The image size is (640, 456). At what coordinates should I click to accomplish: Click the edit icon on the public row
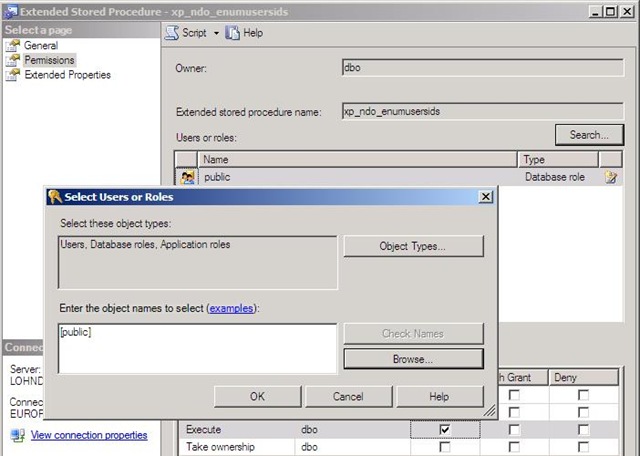(611, 177)
